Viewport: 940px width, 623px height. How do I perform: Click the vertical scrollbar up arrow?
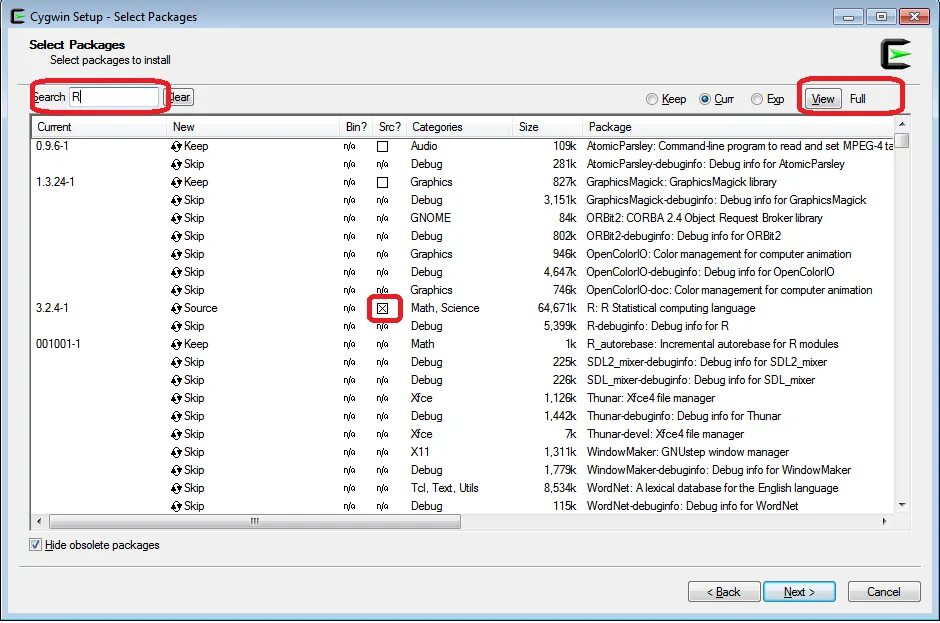pyautogui.click(x=902, y=124)
